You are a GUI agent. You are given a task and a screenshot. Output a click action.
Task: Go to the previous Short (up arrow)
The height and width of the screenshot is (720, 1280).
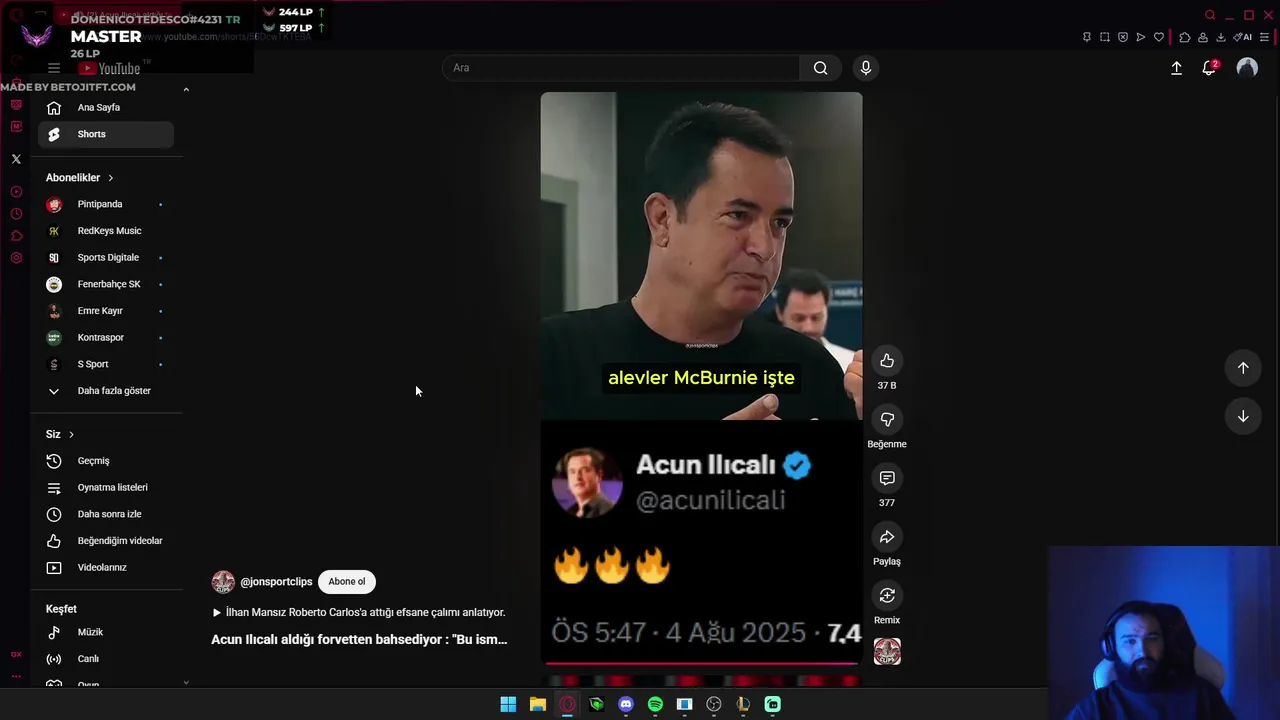(1243, 368)
